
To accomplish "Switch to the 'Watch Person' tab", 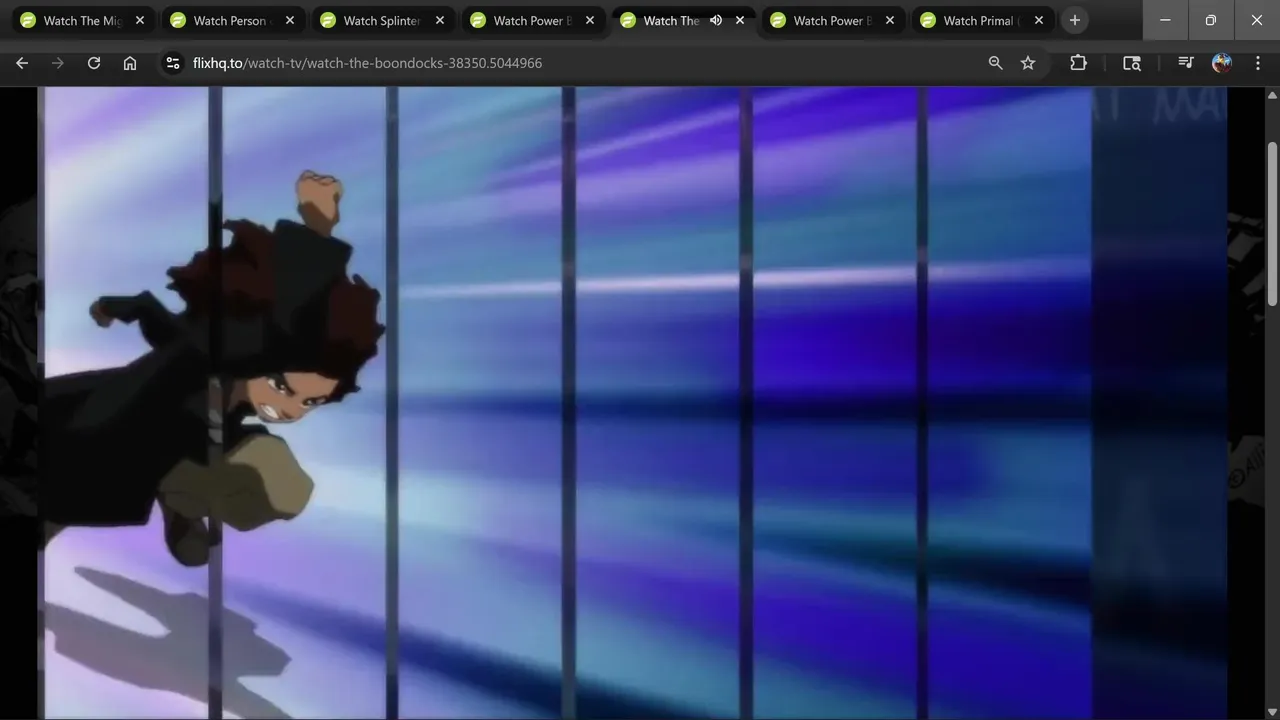I will pyautogui.click(x=233, y=20).
